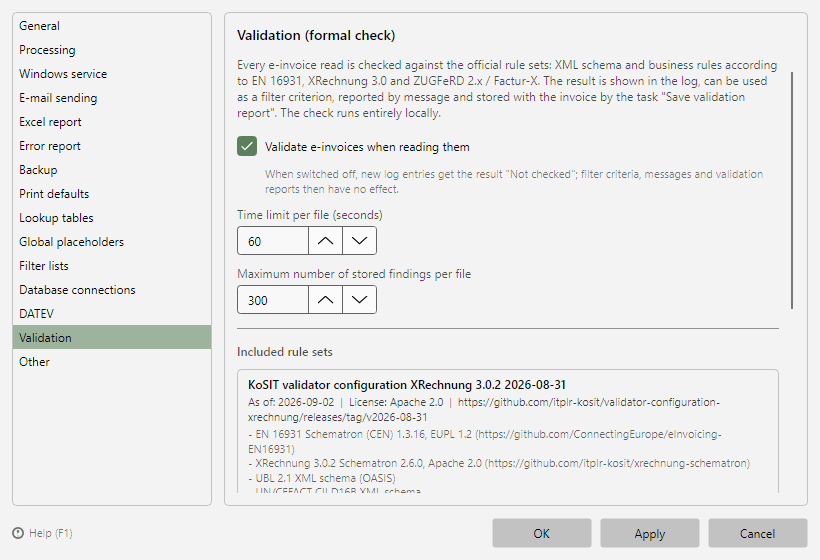Open Backup settings
The image size is (820, 560).
tap(112, 170)
